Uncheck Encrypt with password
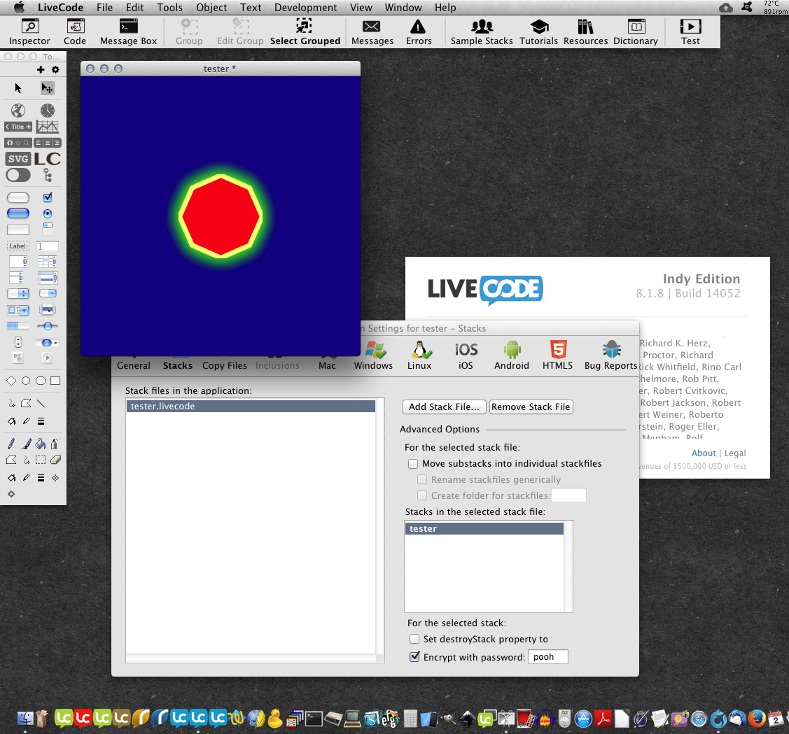Screen dimensions: 789x734 [415, 657]
